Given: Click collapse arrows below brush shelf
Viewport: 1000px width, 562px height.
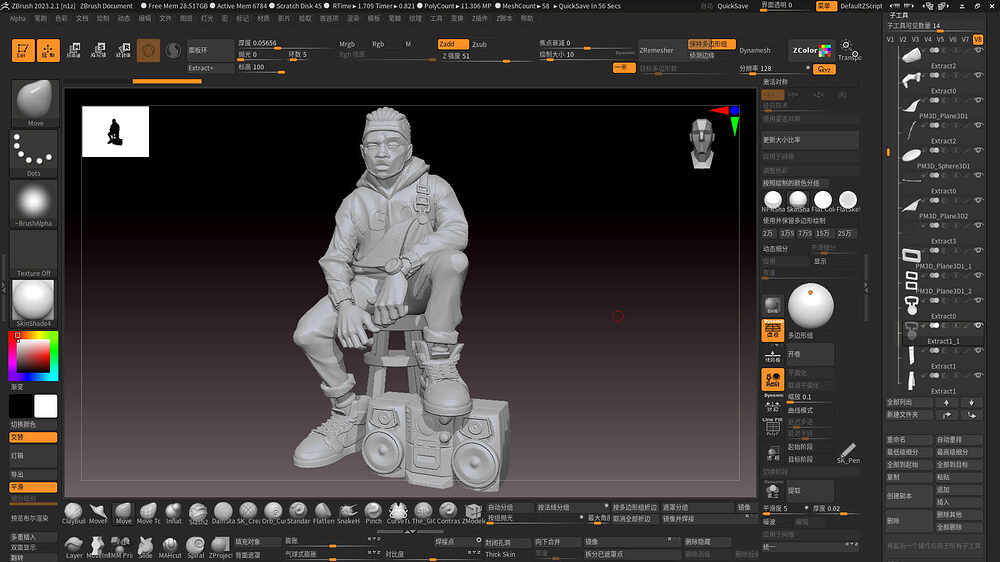Looking at the screenshot, I should point(410,531).
